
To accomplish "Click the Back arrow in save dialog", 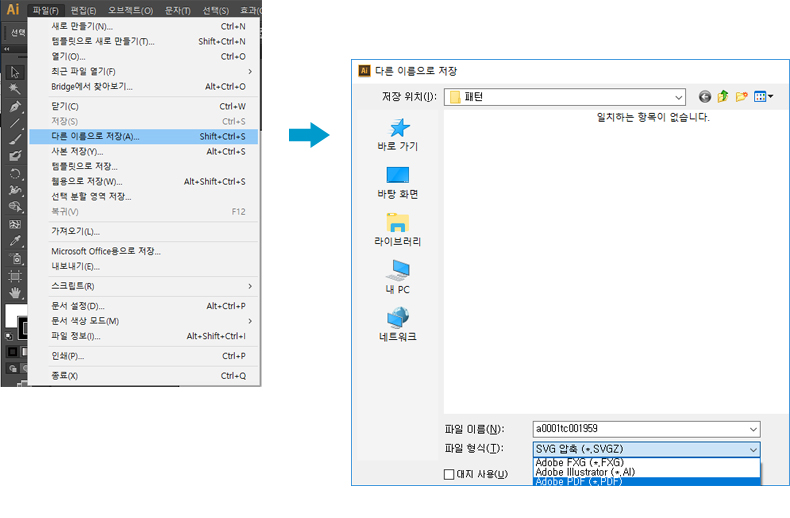I will tap(704, 96).
